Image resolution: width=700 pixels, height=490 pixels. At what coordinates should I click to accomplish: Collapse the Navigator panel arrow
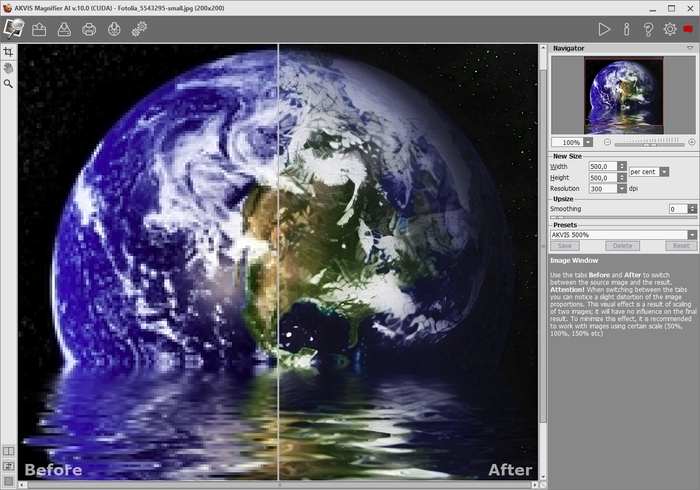tap(690, 48)
